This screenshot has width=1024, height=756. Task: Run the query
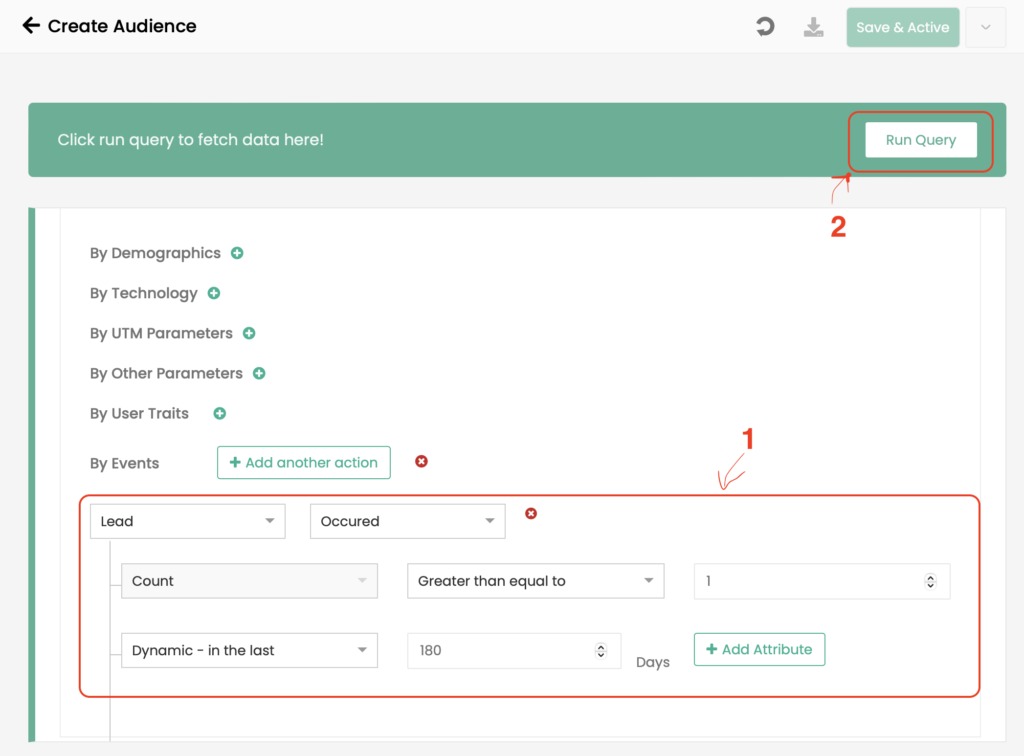click(x=921, y=140)
